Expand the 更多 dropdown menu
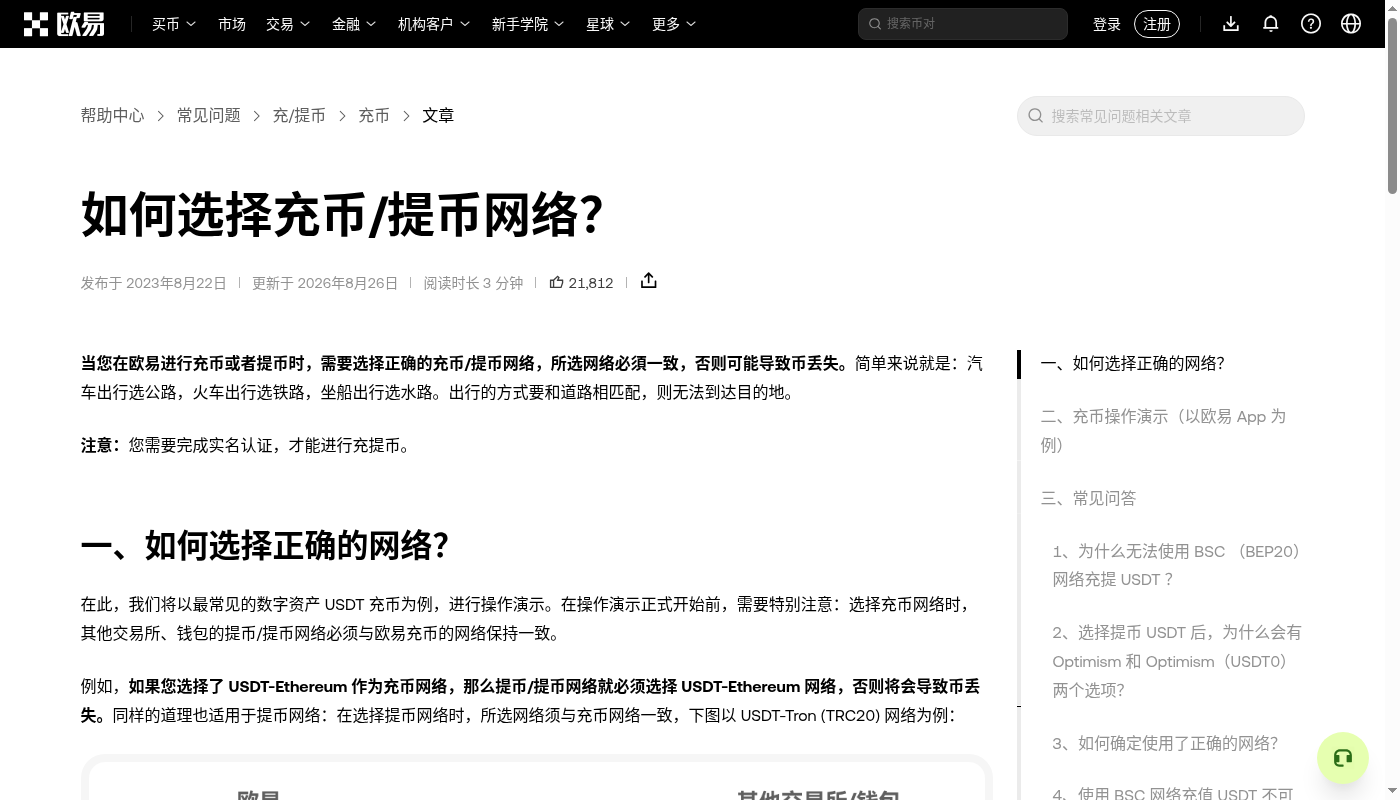The height and width of the screenshot is (800, 1400). coord(674,24)
